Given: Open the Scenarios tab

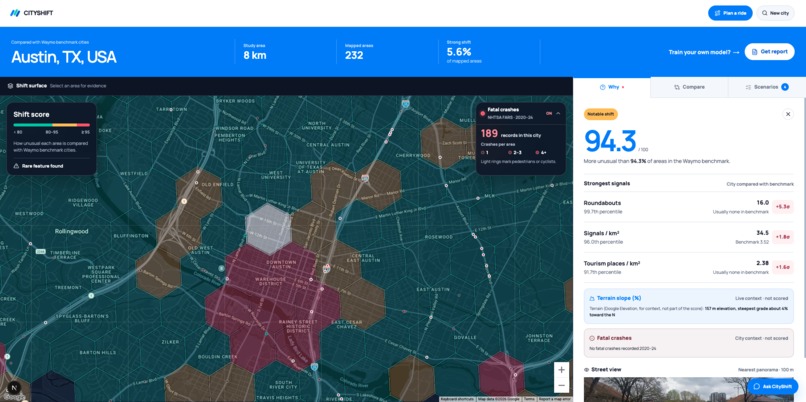Looking at the screenshot, I should [x=767, y=87].
